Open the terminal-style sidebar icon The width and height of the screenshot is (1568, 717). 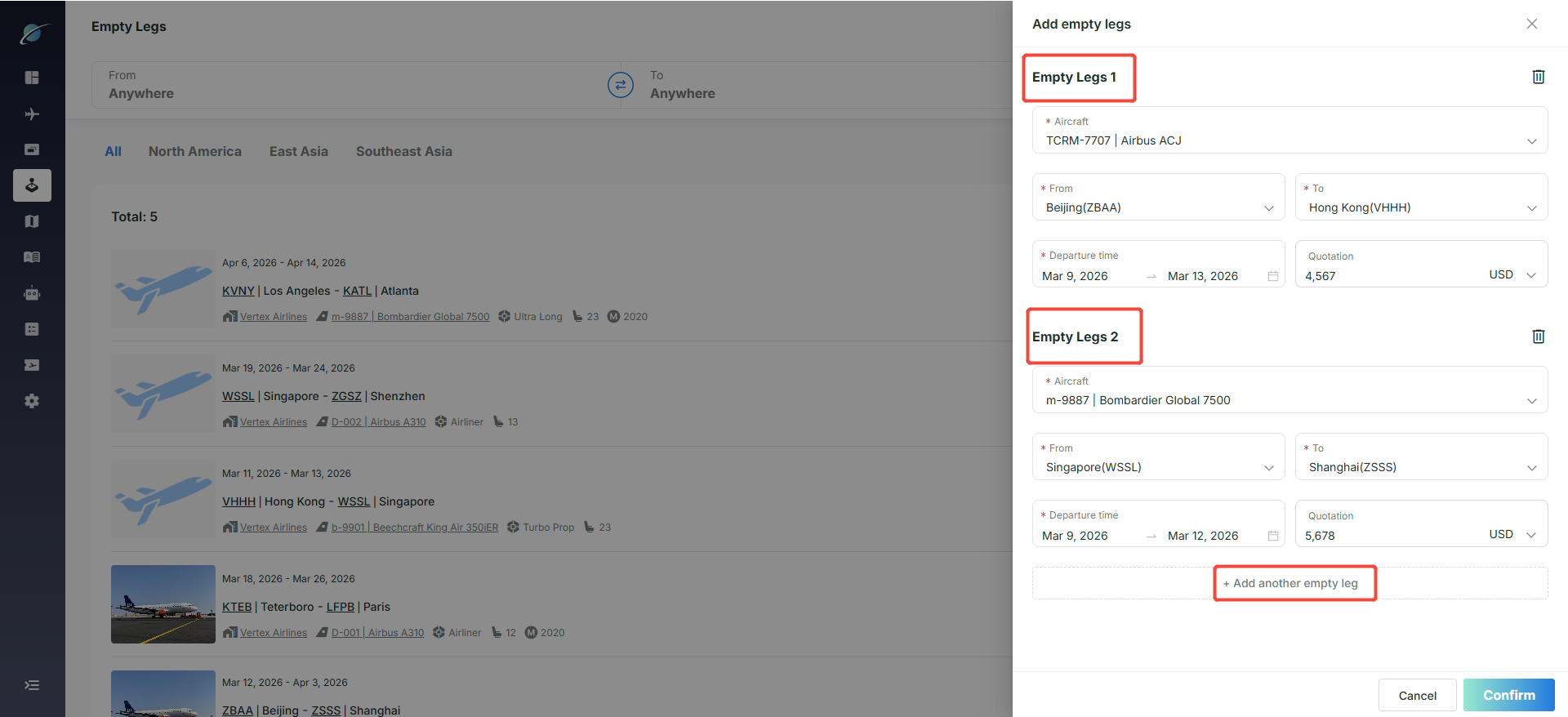[32, 365]
